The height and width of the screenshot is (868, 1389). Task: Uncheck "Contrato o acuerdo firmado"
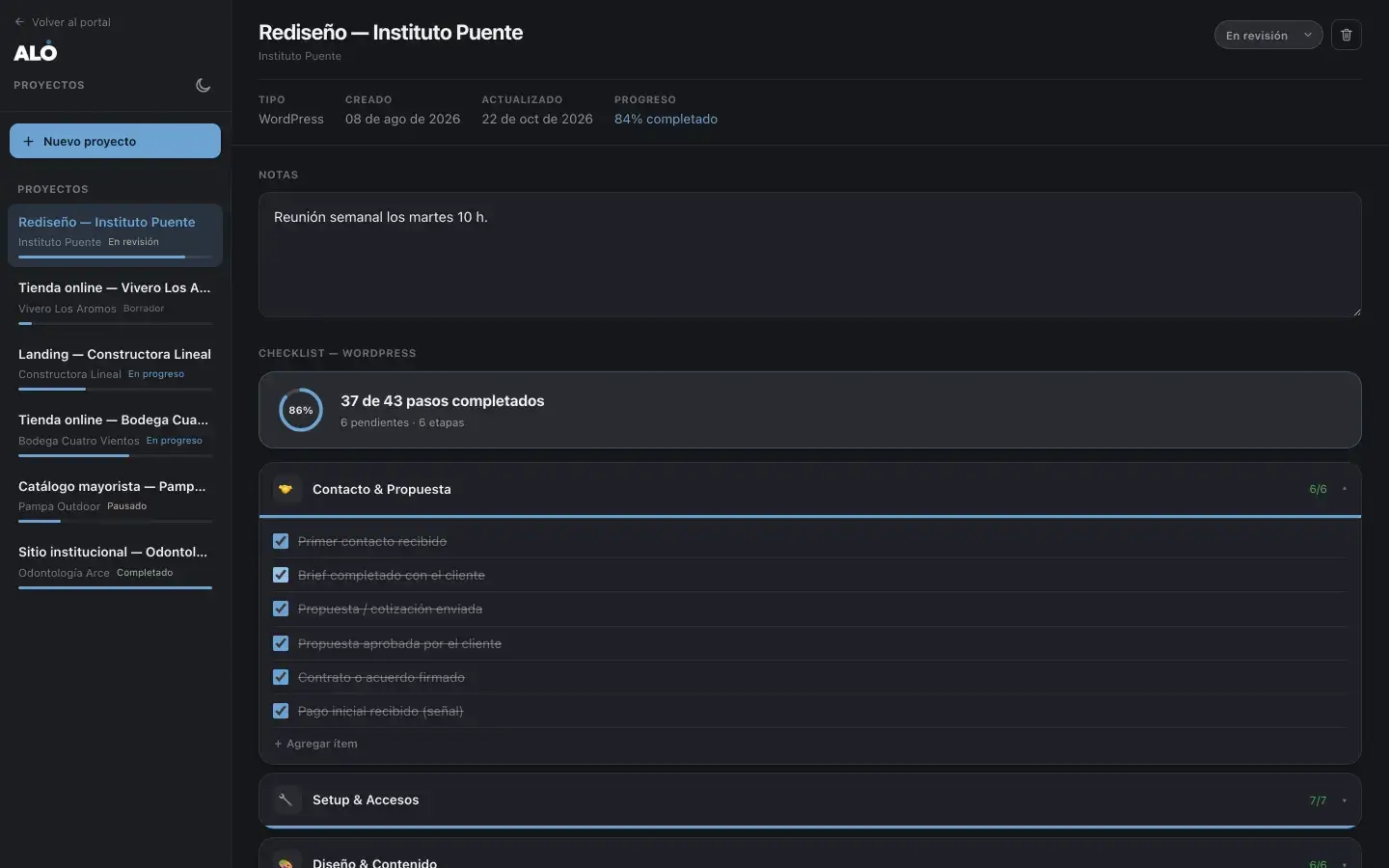[x=281, y=677]
